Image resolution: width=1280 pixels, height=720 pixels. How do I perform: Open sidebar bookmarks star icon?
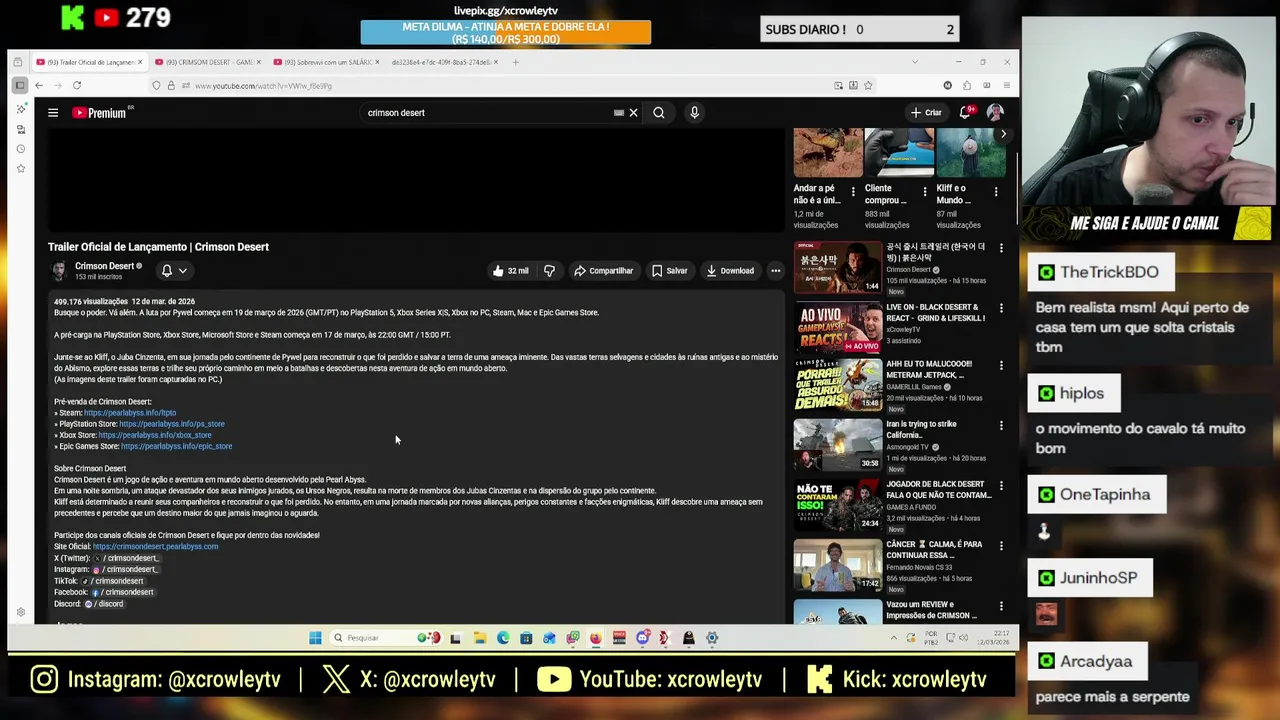click(x=20, y=169)
